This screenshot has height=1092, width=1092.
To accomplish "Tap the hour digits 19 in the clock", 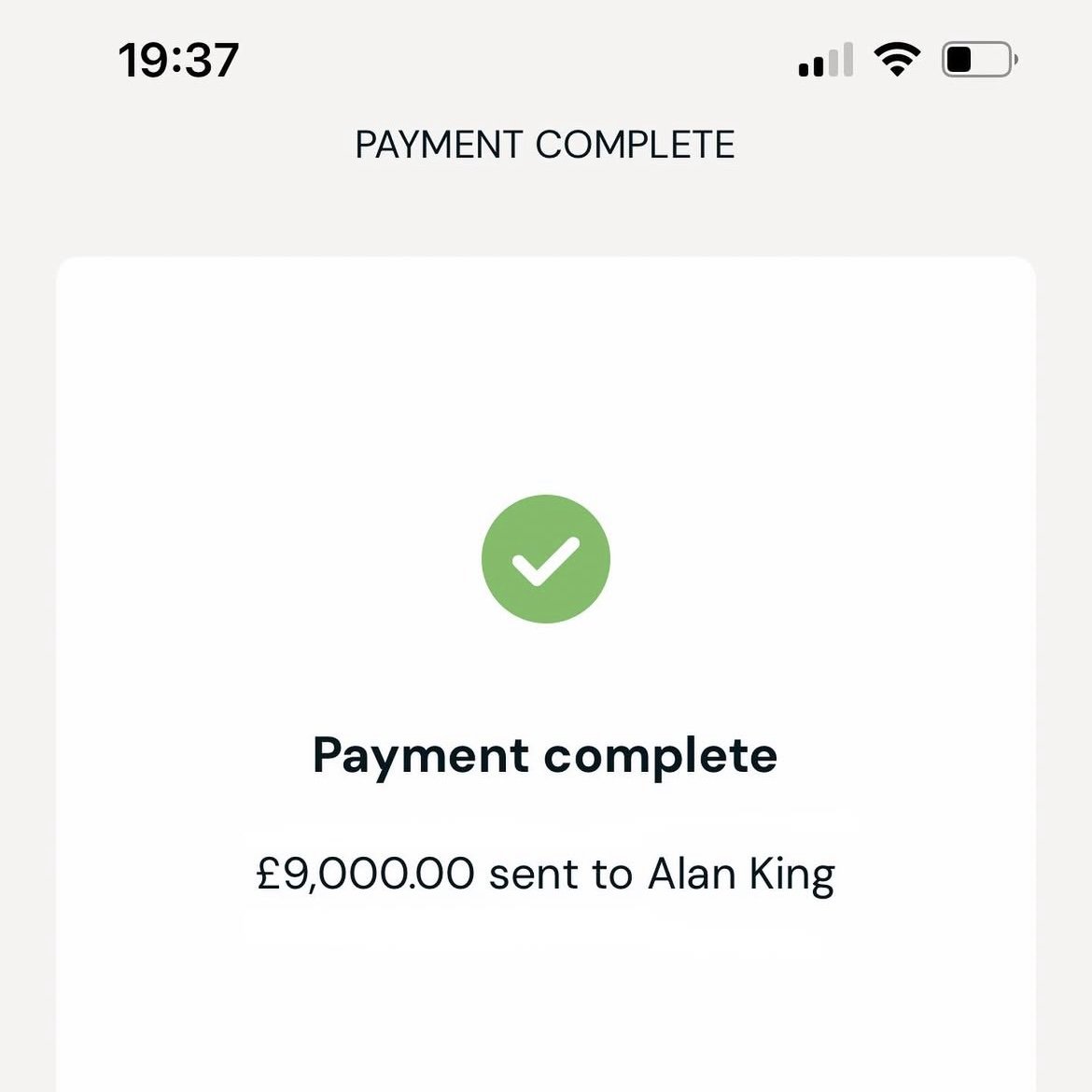I will pos(143,60).
